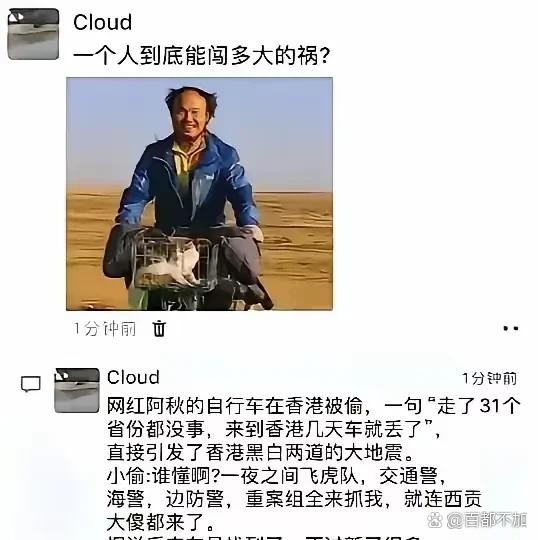
Task: Select comment line starting "省份都没事"
Action: click(x=273, y=429)
